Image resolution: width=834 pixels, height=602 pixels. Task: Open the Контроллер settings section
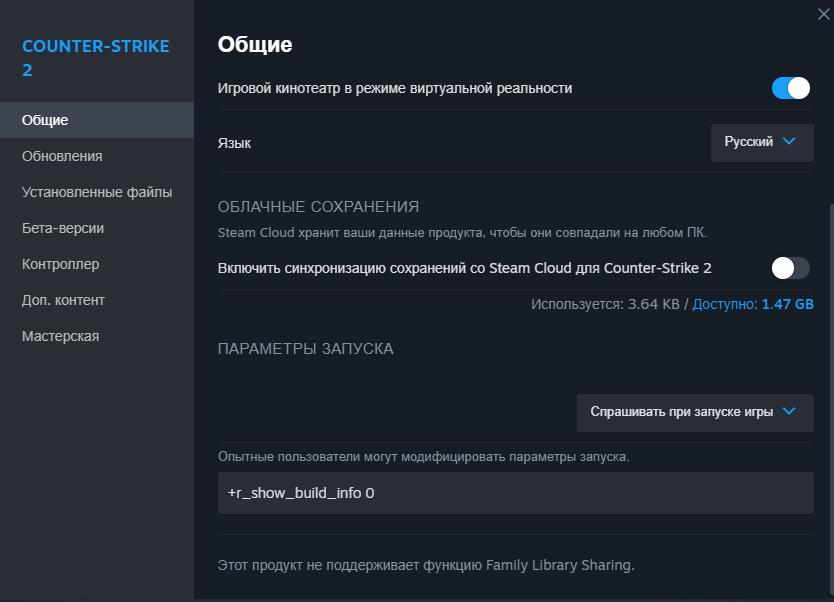pyautogui.click(x=60, y=264)
